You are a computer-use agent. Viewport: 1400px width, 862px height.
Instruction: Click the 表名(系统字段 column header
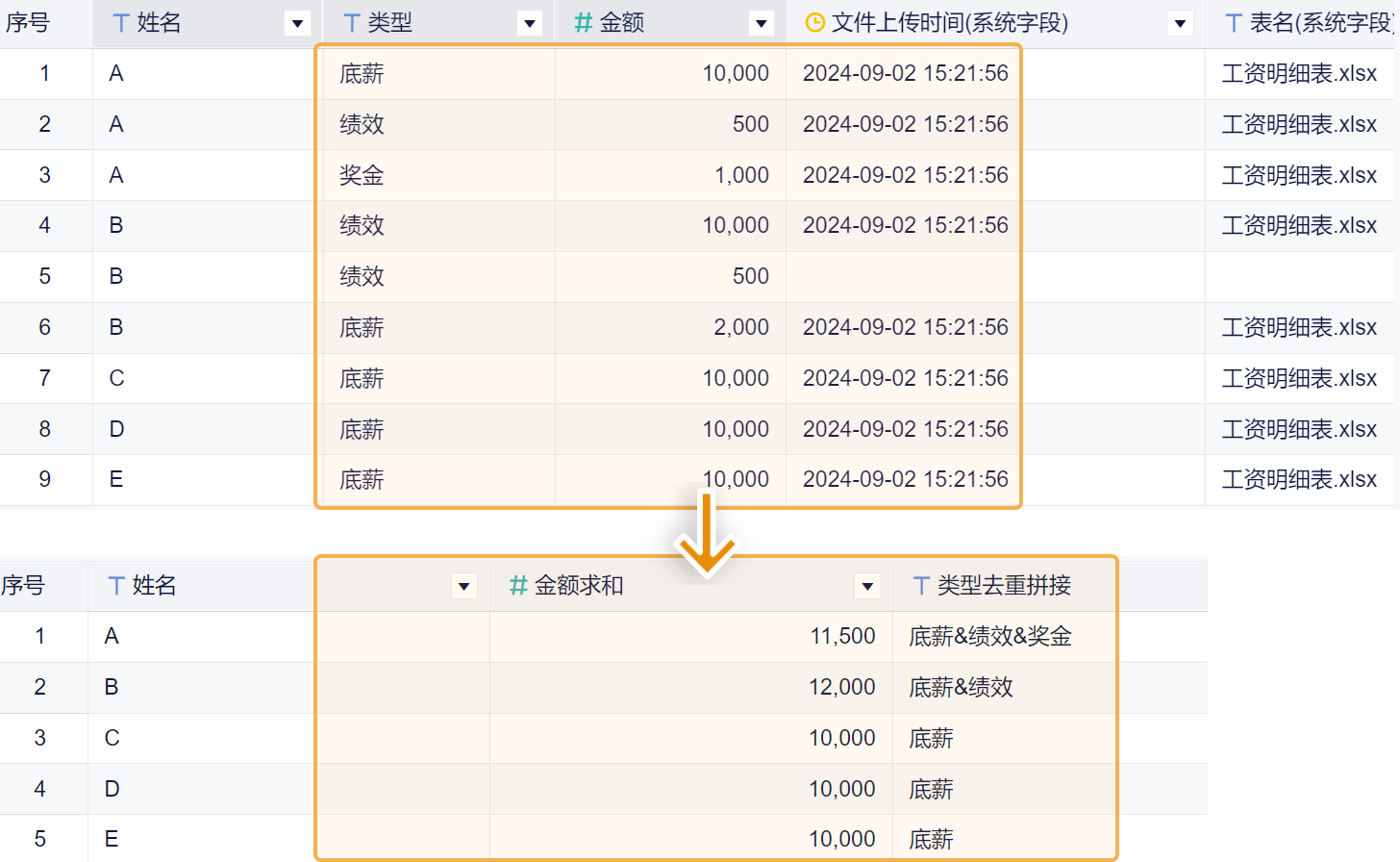[x=1320, y=23]
